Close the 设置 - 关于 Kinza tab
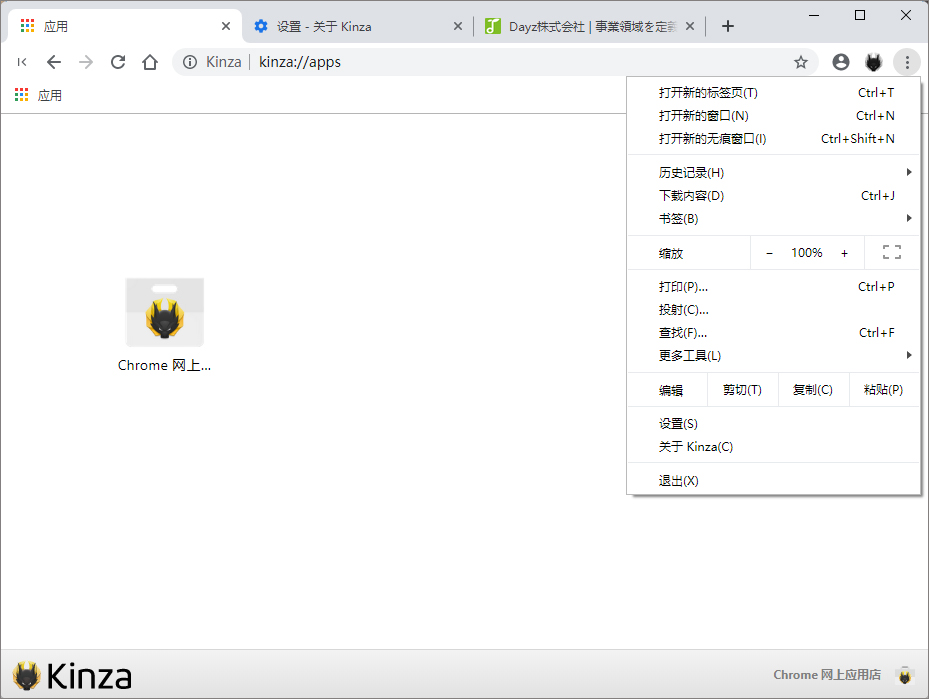The width and height of the screenshot is (929, 699). click(x=457, y=26)
